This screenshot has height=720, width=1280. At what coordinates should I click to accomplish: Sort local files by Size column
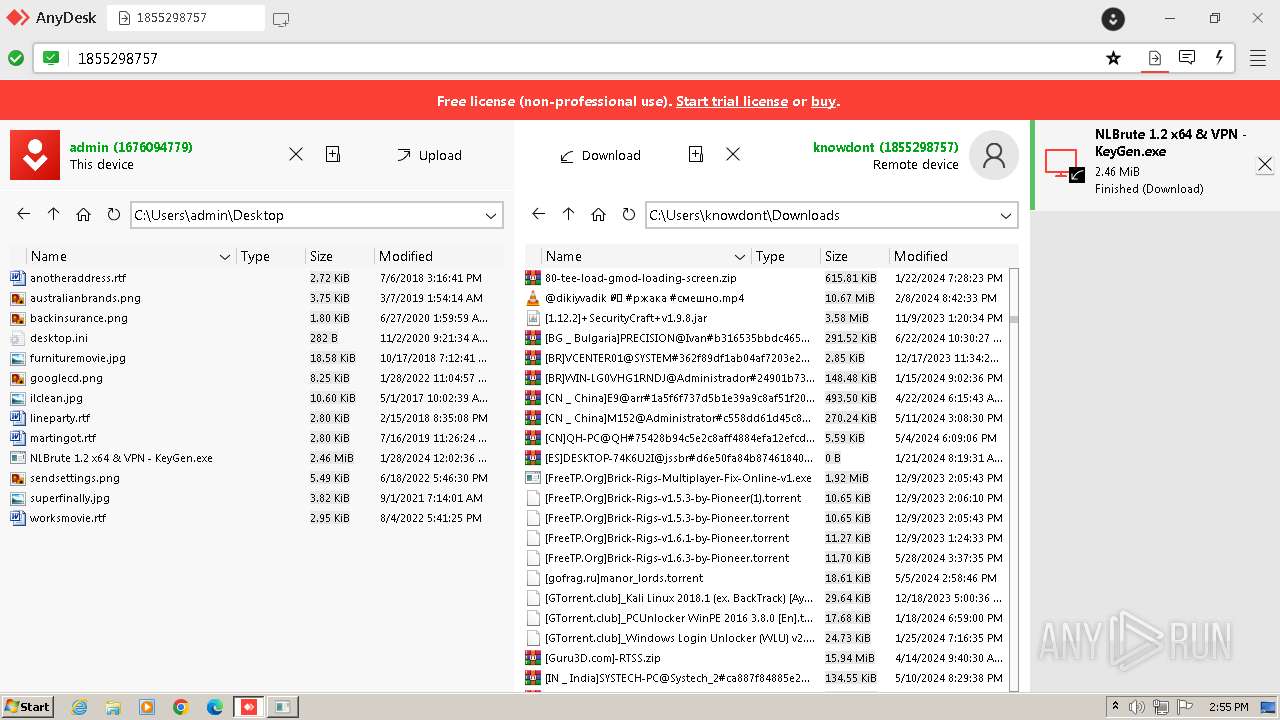click(338, 256)
